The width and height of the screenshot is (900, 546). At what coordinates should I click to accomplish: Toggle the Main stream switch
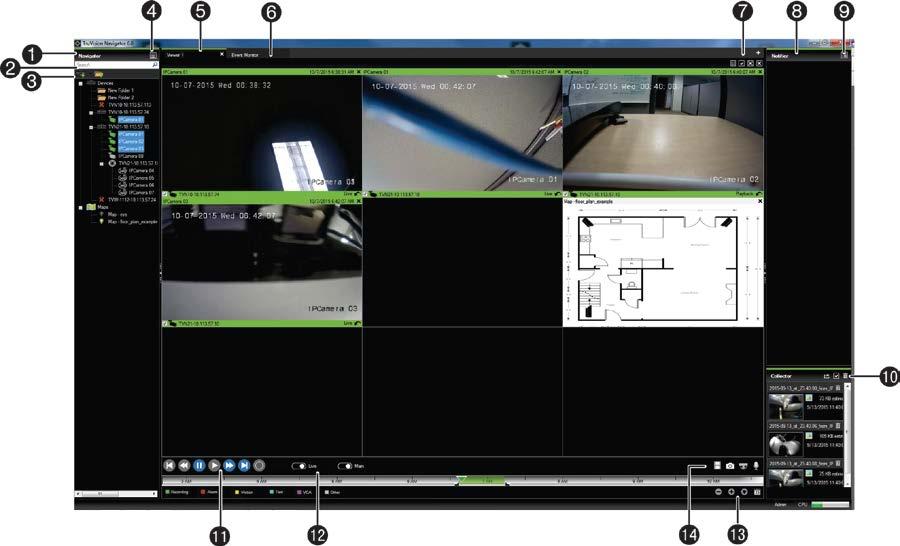tap(345, 466)
